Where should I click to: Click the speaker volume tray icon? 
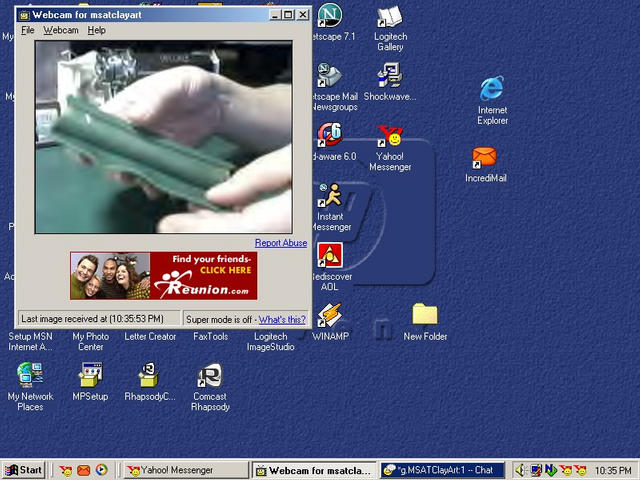520,471
